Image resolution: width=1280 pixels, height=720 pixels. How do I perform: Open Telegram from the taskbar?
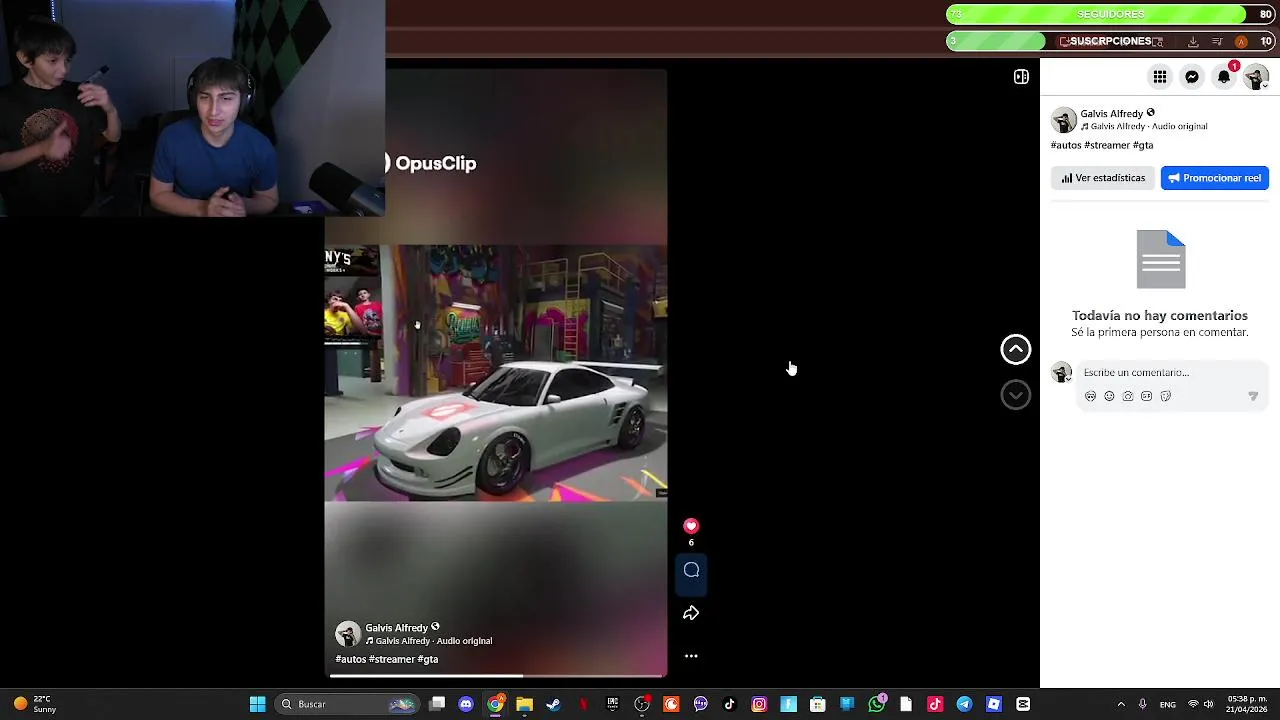[964, 704]
